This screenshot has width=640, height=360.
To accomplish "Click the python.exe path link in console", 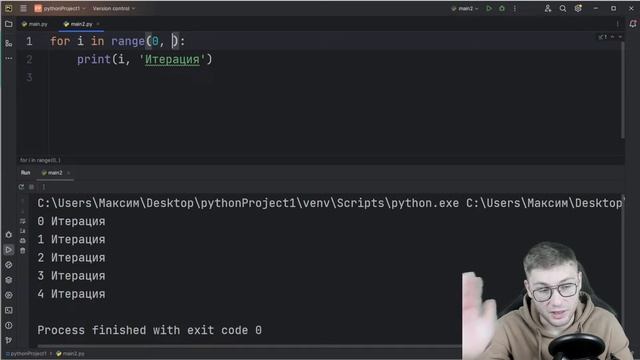I will (x=248, y=203).
